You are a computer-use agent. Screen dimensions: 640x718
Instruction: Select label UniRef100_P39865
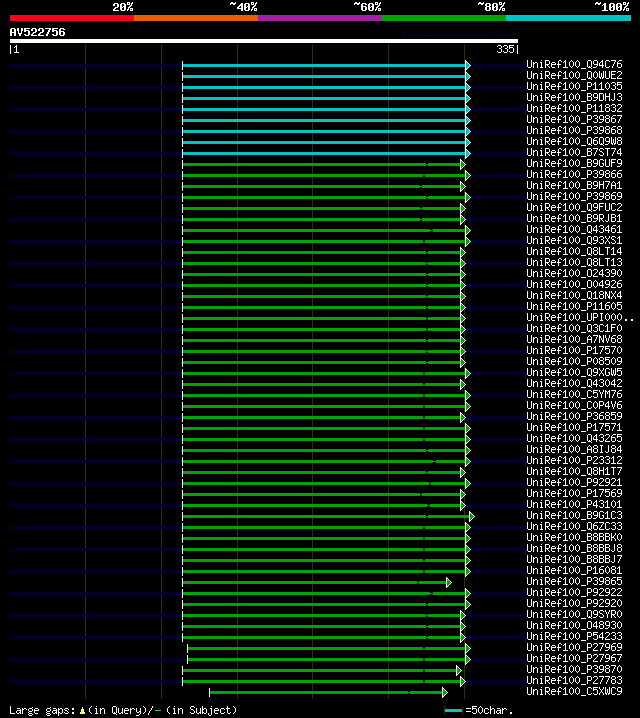point(574,581)
